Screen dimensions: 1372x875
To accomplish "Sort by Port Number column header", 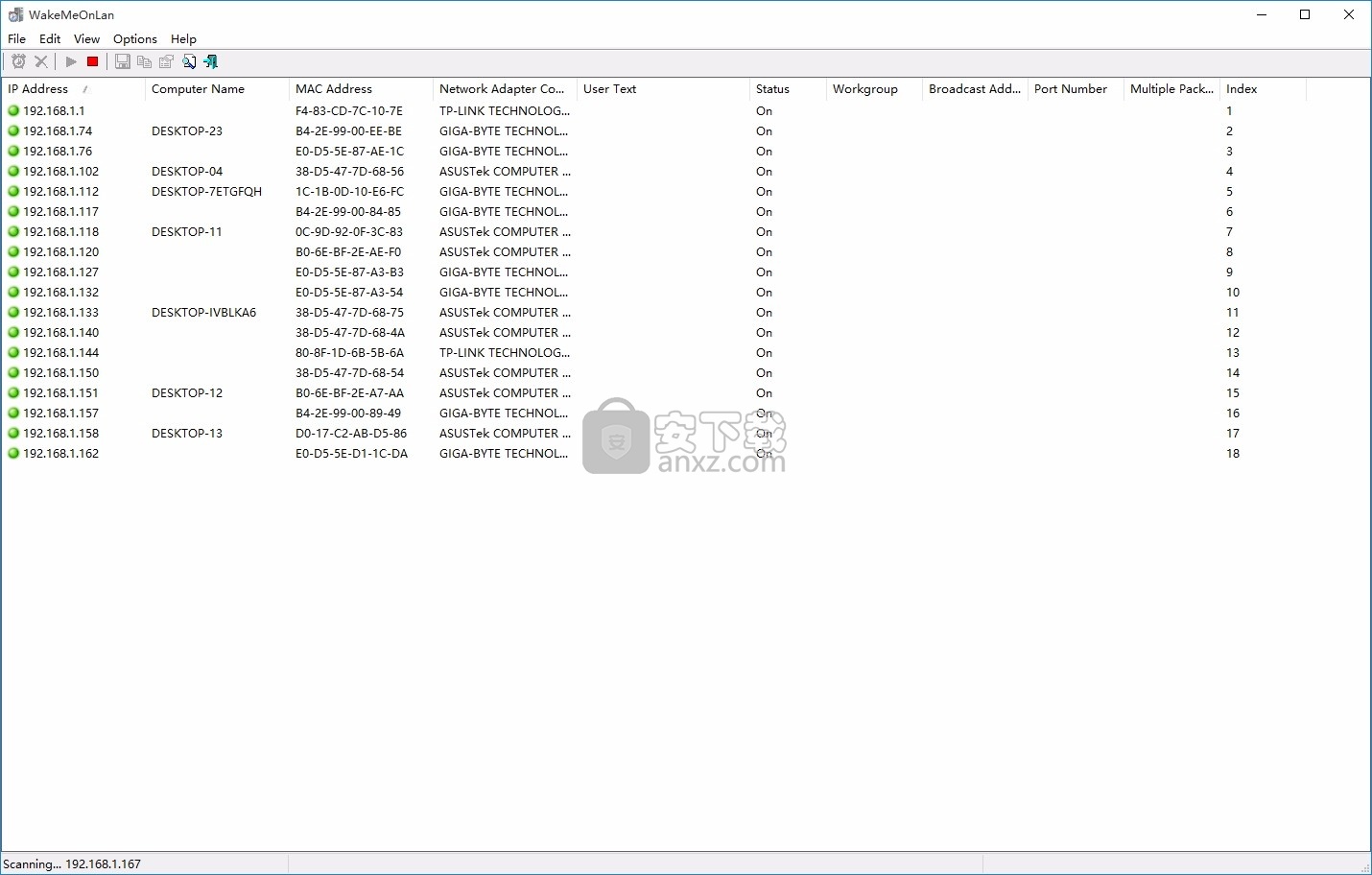I will coord(1076,88).
